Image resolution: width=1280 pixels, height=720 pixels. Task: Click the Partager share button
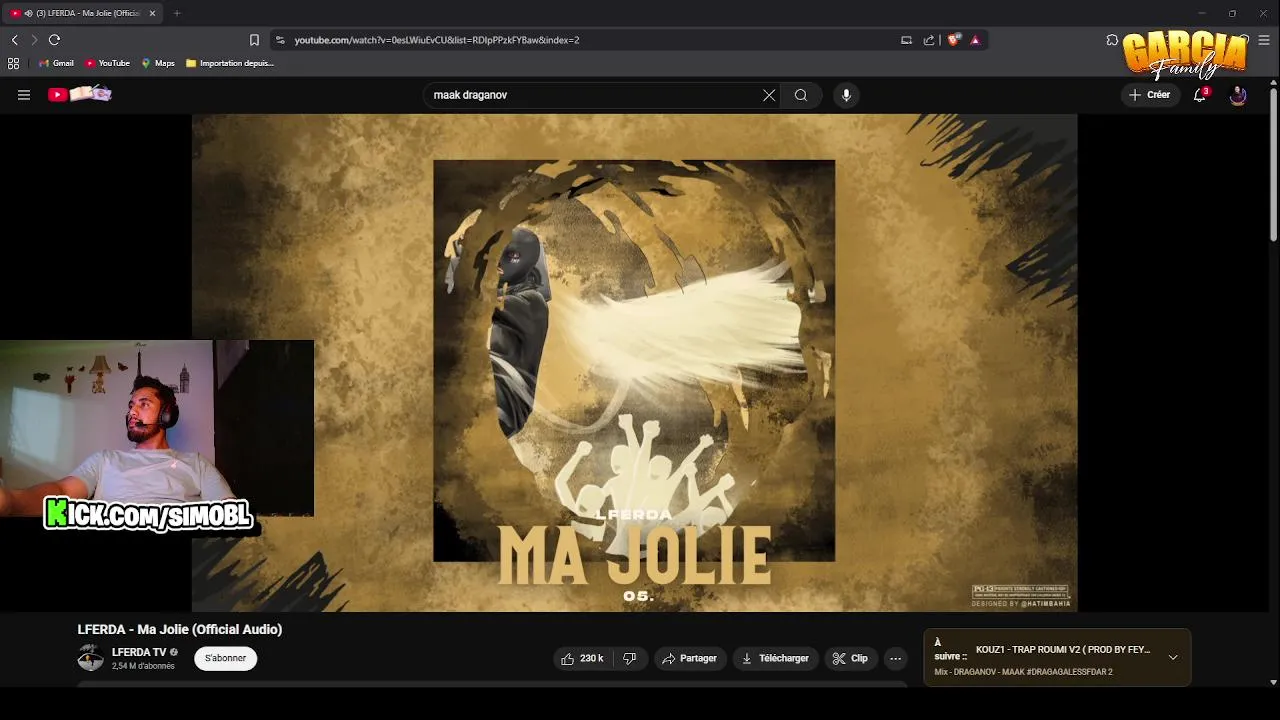[689, 658]
